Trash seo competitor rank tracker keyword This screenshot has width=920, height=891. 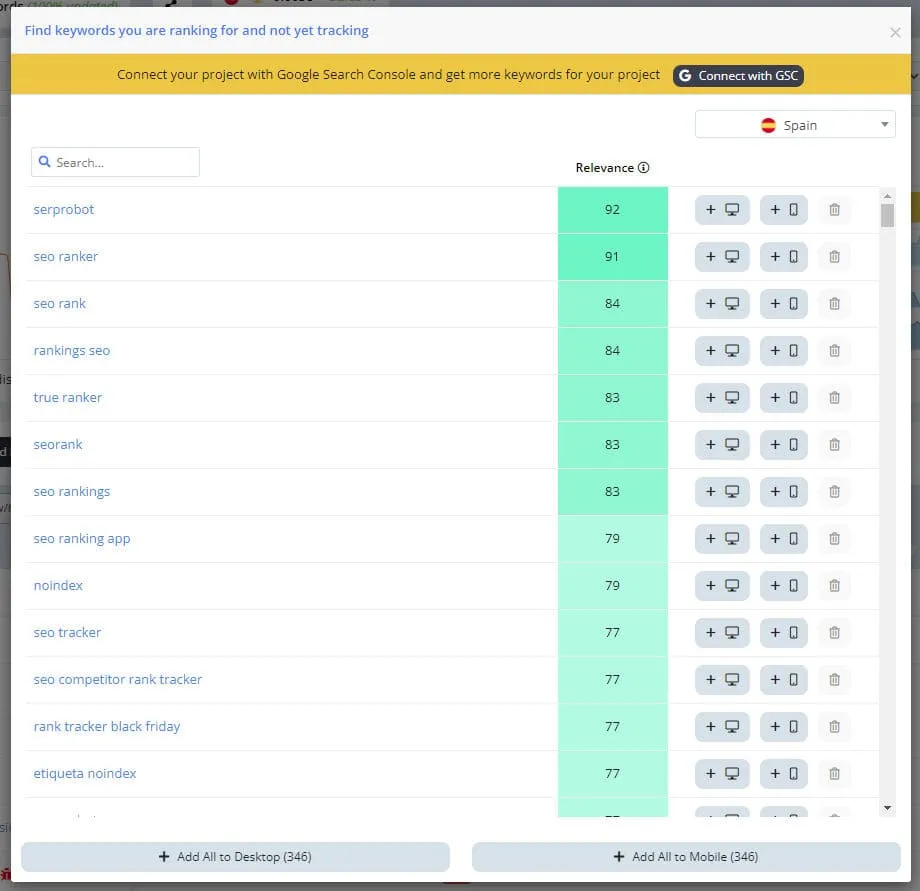click(834, 679)
